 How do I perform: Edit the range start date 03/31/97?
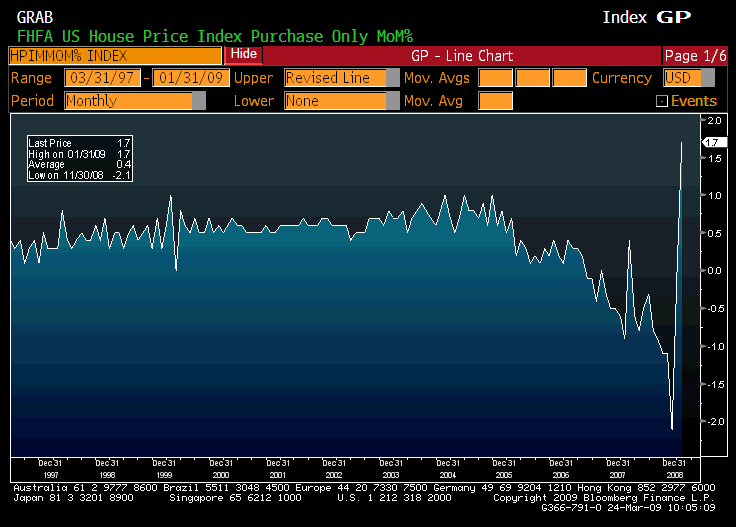click(x=103, y=78)
